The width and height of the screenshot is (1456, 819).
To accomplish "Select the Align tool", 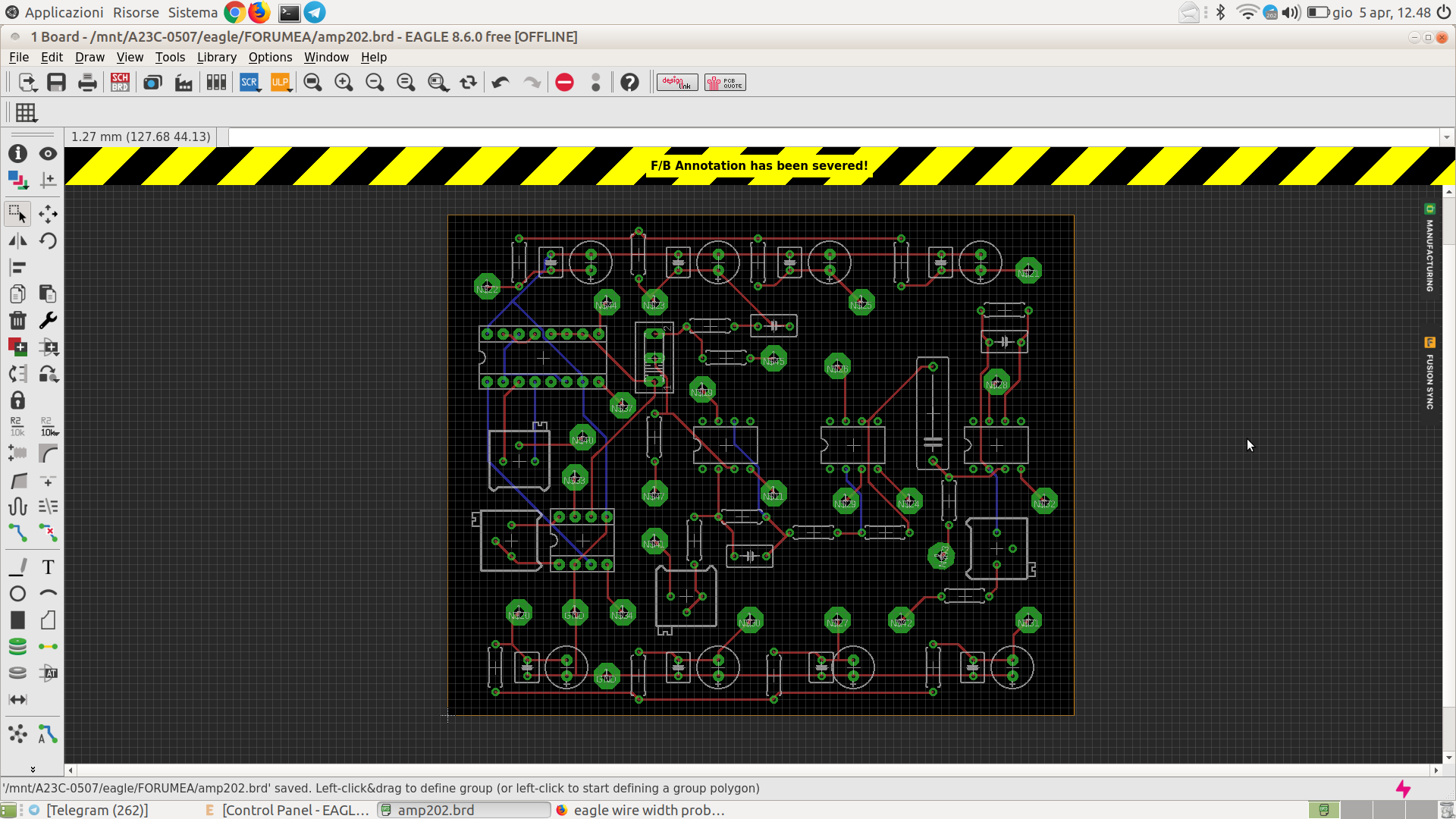I will pos(17,268).
